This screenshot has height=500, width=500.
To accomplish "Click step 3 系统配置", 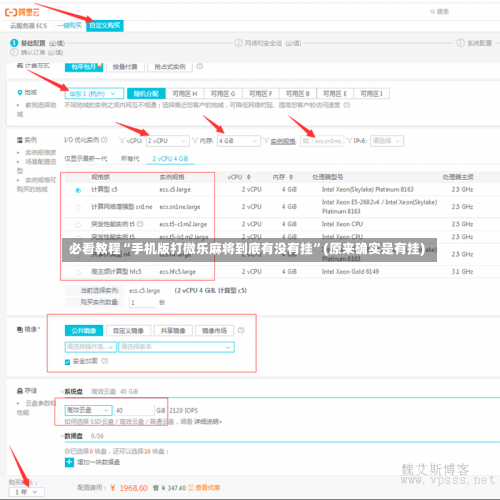I will [474, 43].
